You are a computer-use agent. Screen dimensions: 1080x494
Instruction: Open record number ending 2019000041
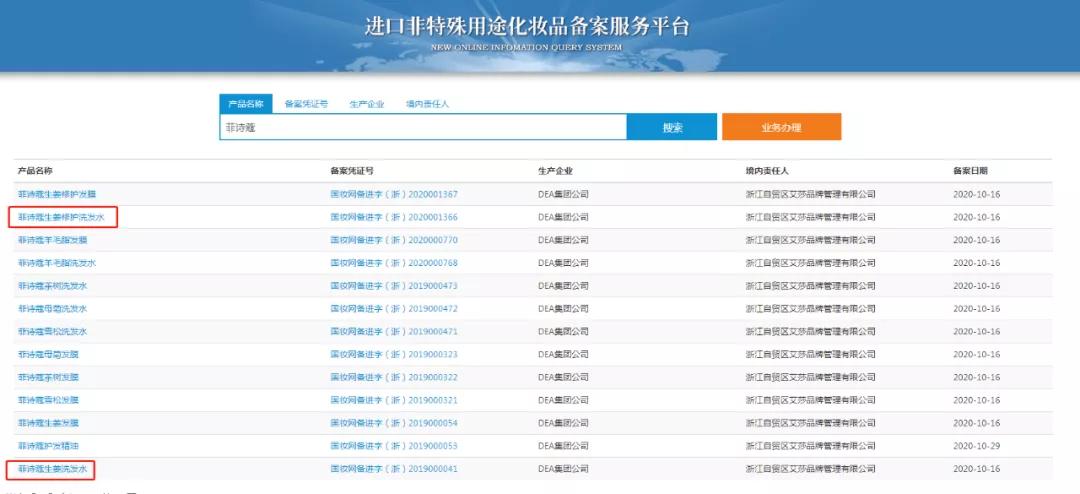(x=394, y=469)
